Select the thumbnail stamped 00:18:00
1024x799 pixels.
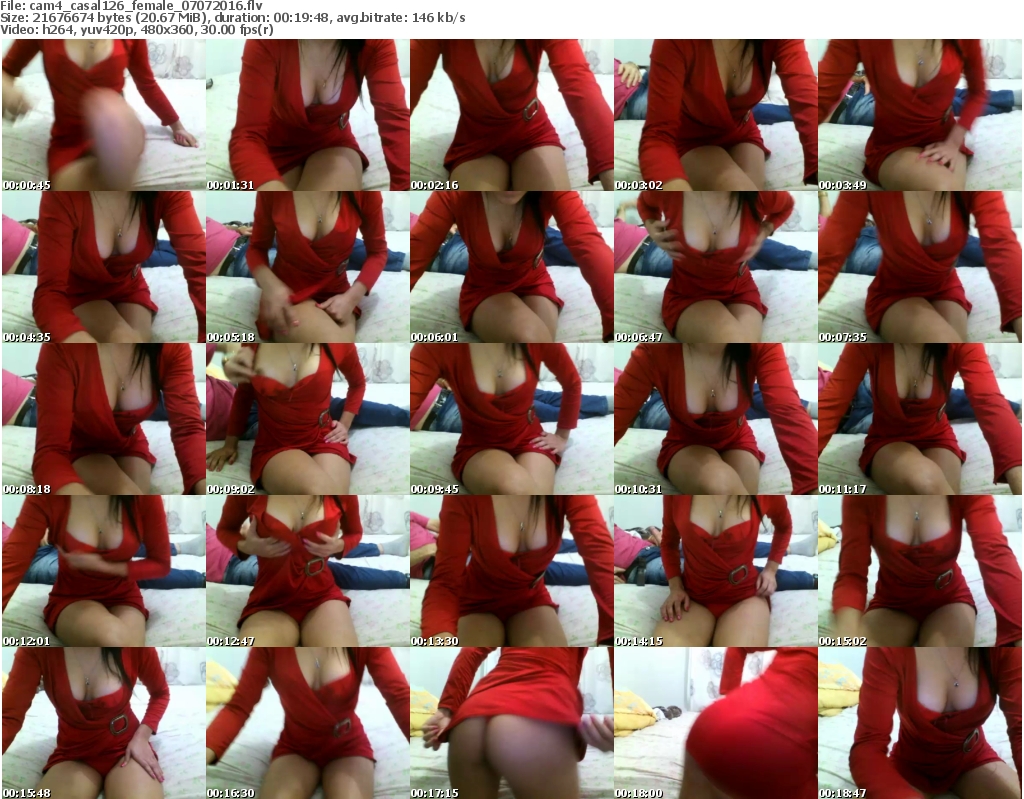(716, 723)
